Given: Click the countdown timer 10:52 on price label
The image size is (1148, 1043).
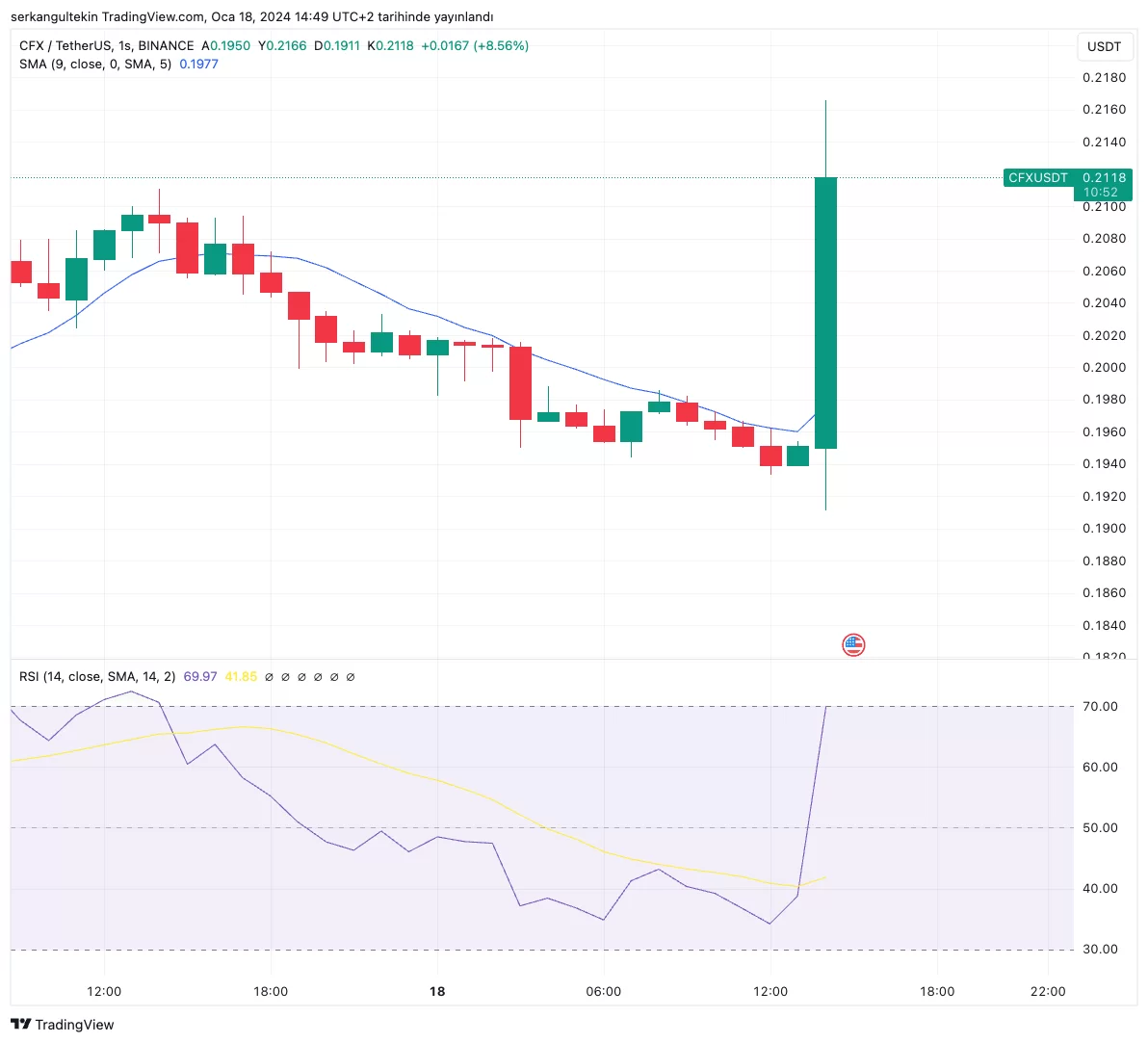Looking at the screenshot, I should pyautogui.click(x=1101, y=193).
